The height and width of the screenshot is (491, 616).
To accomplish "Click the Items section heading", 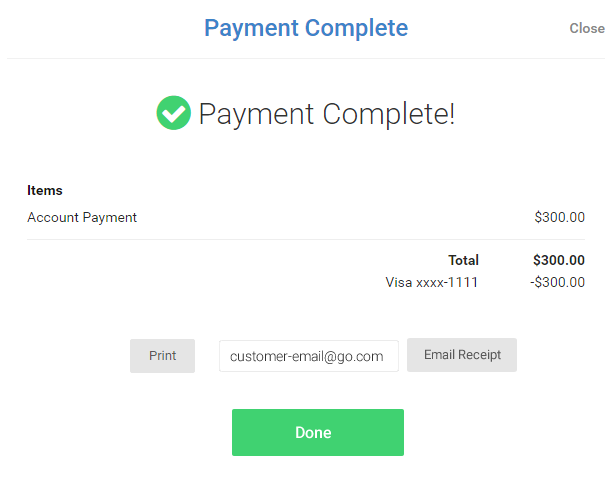I will [45, 191].
